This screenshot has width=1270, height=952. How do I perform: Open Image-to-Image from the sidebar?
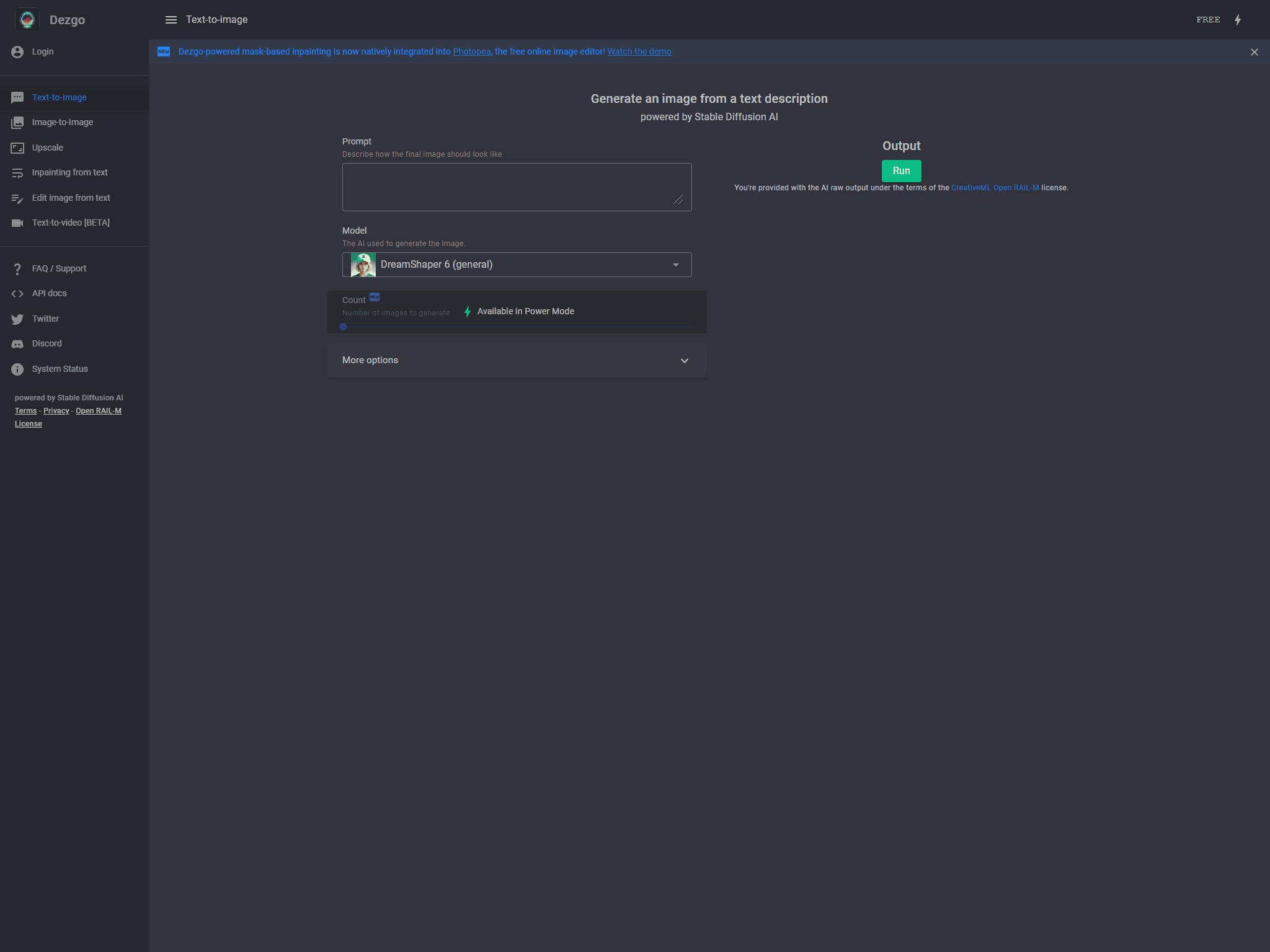click(x=74, y=123)
